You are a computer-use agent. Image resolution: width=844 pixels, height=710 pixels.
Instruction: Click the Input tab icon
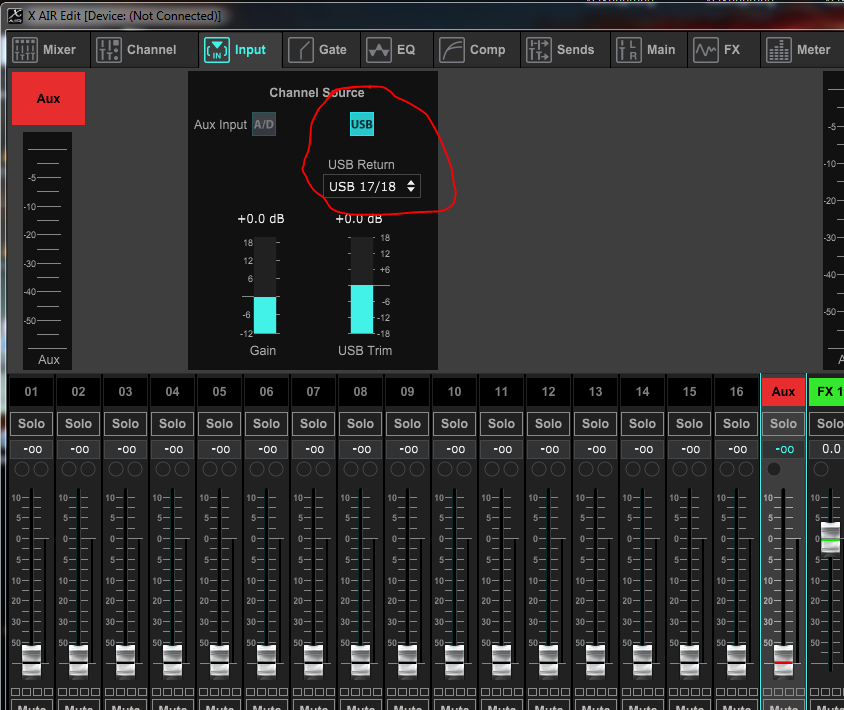coord(217,50)
